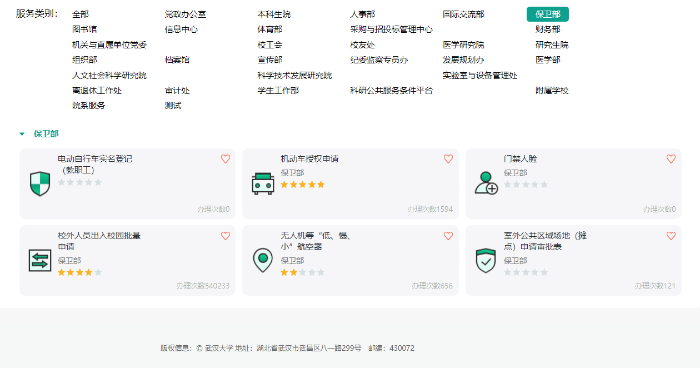Click the 校外人员出入校园批量申请 title
This screenshot has width=700, height=368.
tap(99, 241)
